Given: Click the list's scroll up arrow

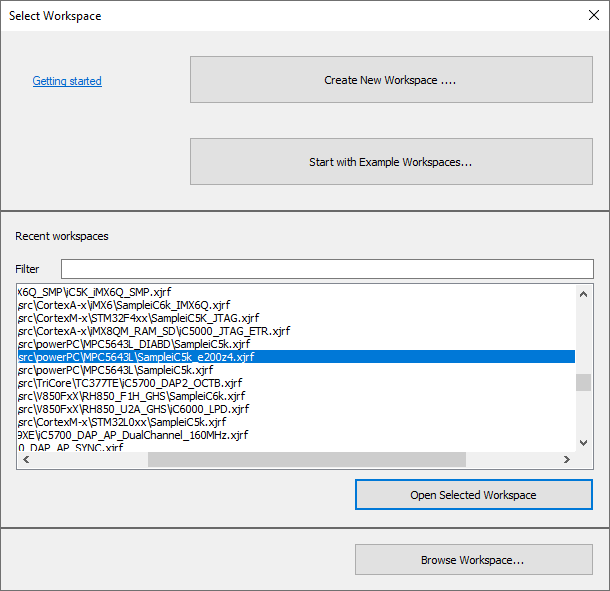Looking at the screenshot, I should (583, 292).
